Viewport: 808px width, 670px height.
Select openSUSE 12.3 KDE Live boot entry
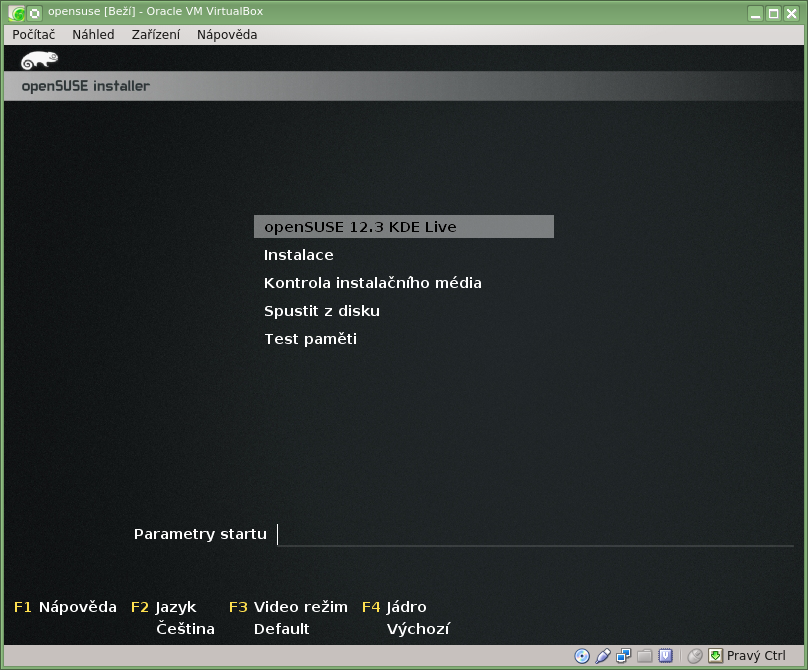pyautogui.click(x=404, y=227)
